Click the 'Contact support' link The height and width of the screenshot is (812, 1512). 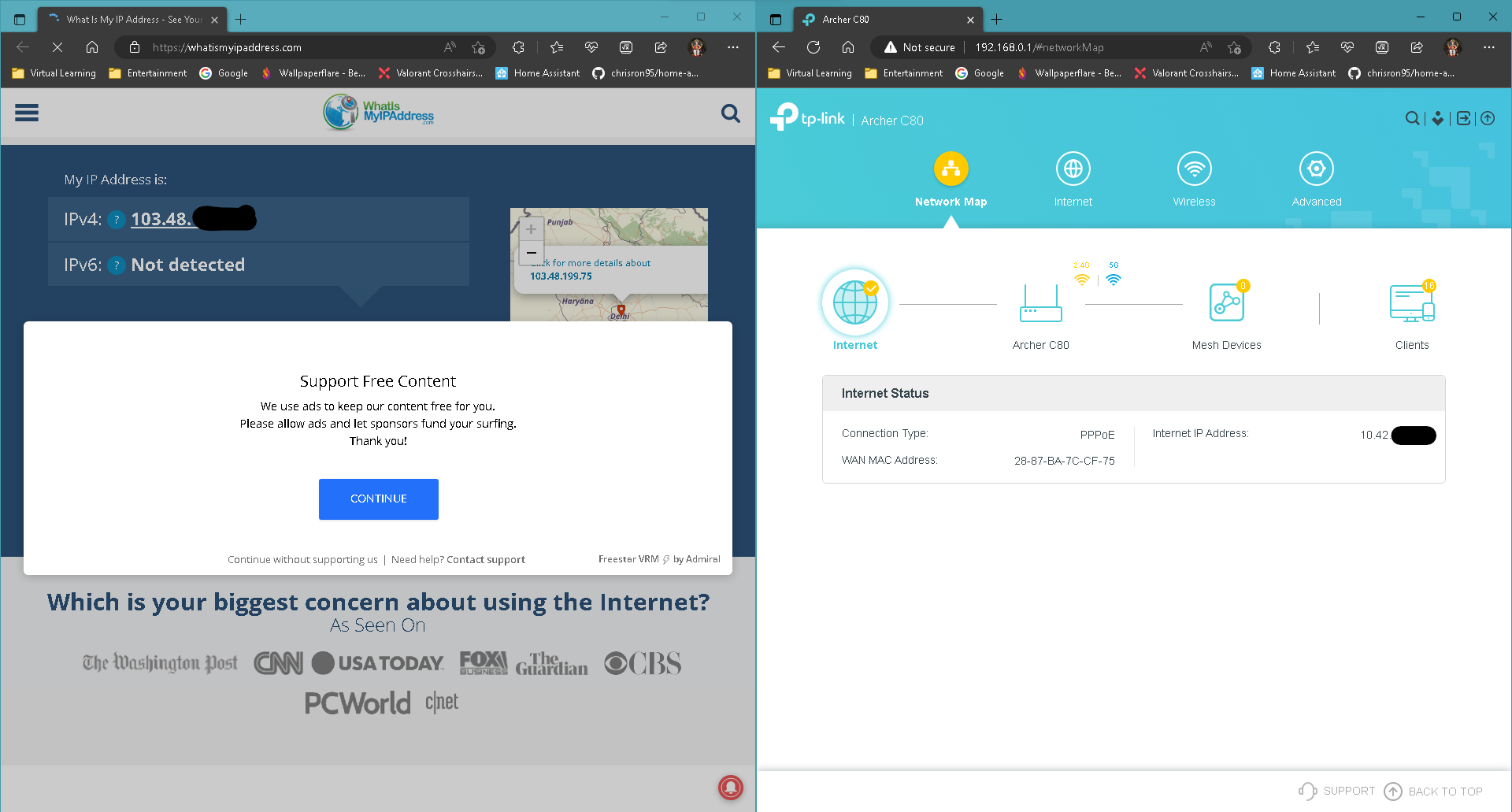(x=486, y=560)
